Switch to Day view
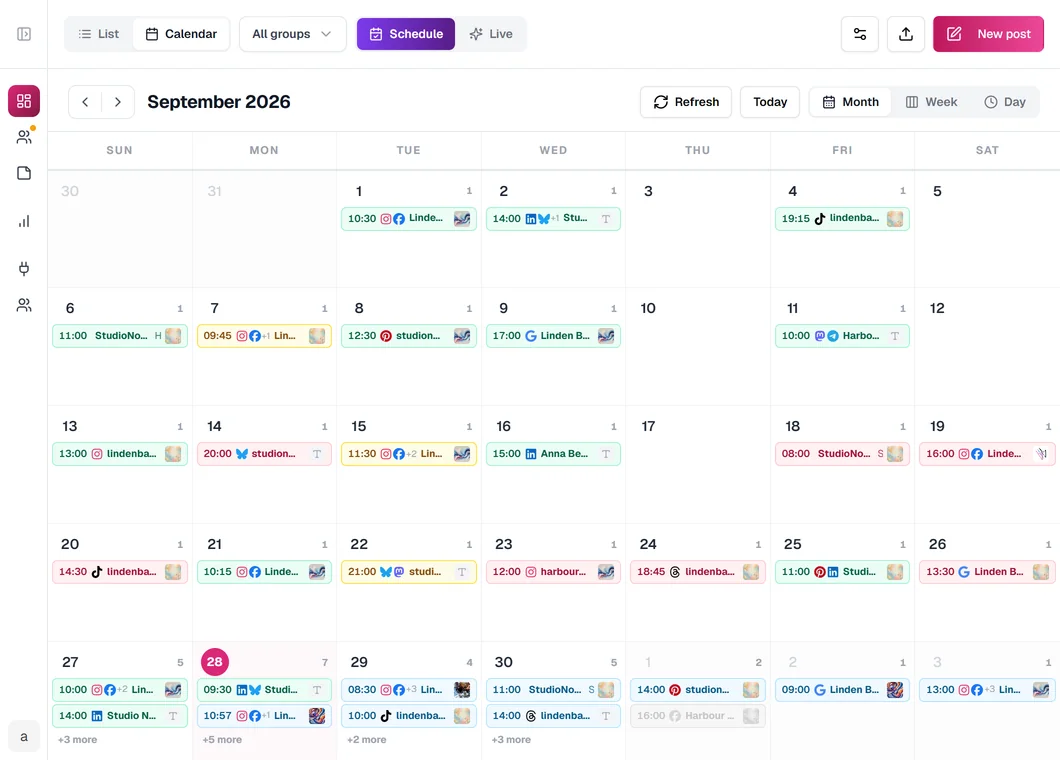The width and height of the screenshot is (1060, 760). (x=1005, y=102)
